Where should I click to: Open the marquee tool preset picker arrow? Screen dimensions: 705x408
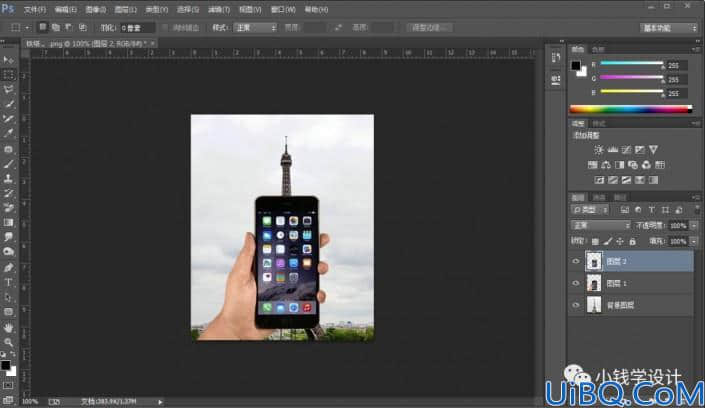tap(27, 27)
